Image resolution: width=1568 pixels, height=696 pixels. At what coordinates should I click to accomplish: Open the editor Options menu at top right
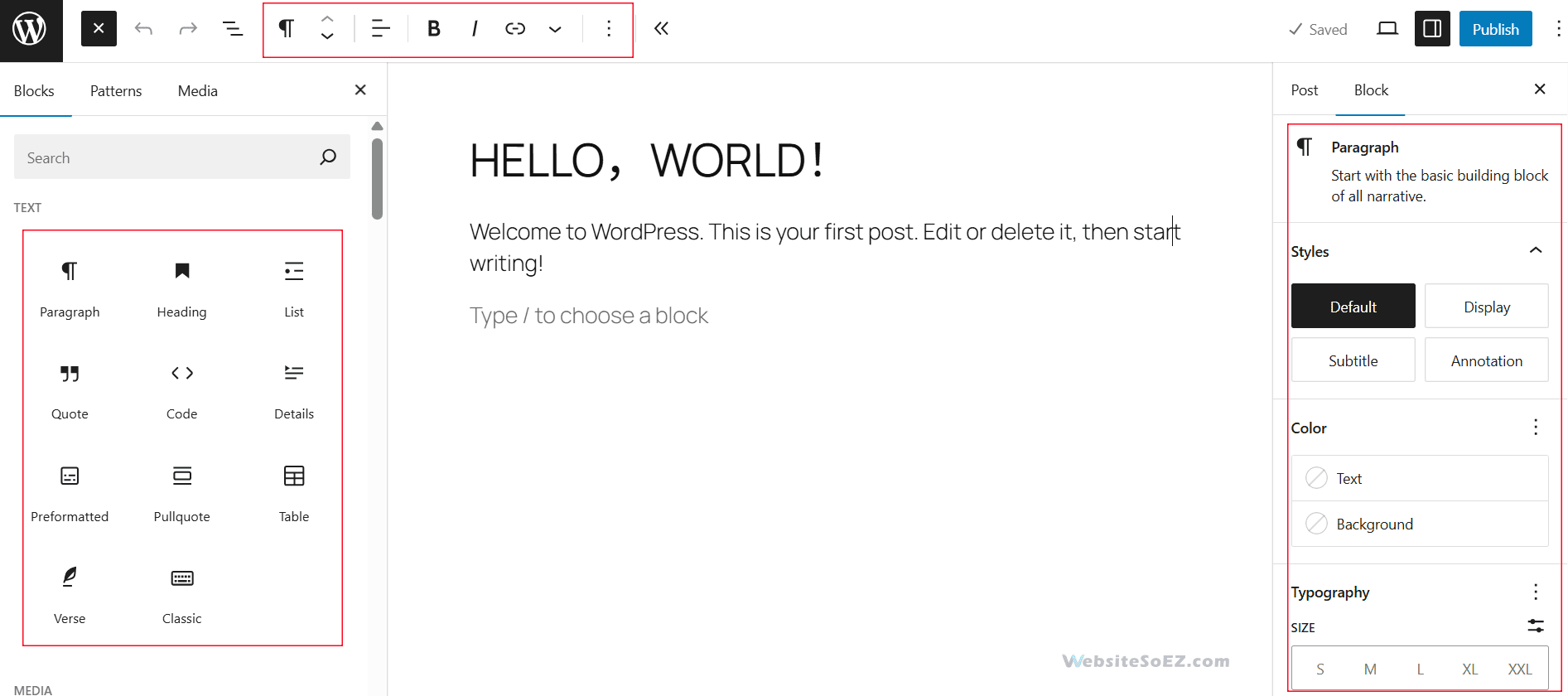[x=1558, y=29]
